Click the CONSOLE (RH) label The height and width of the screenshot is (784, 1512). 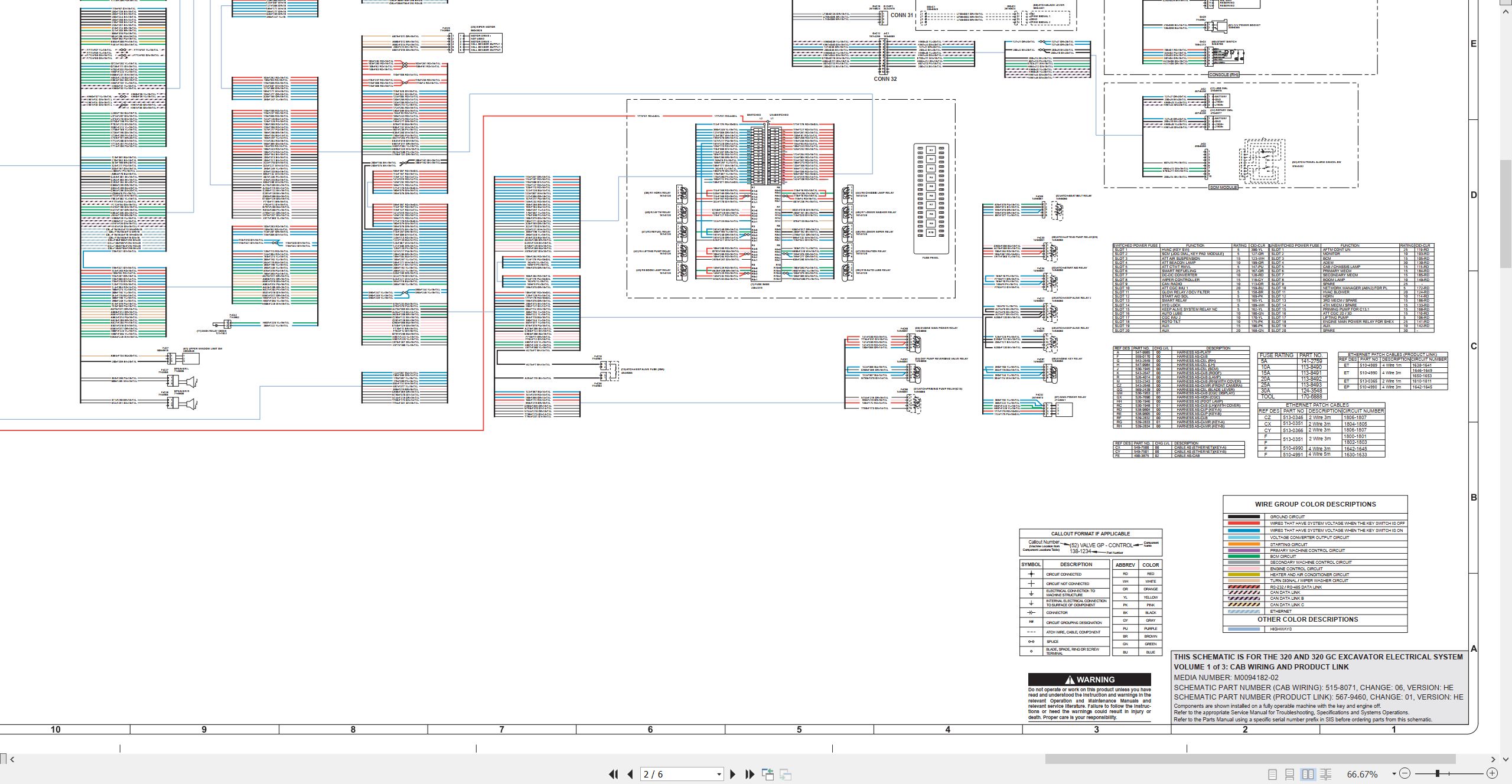click(1224, 75)
